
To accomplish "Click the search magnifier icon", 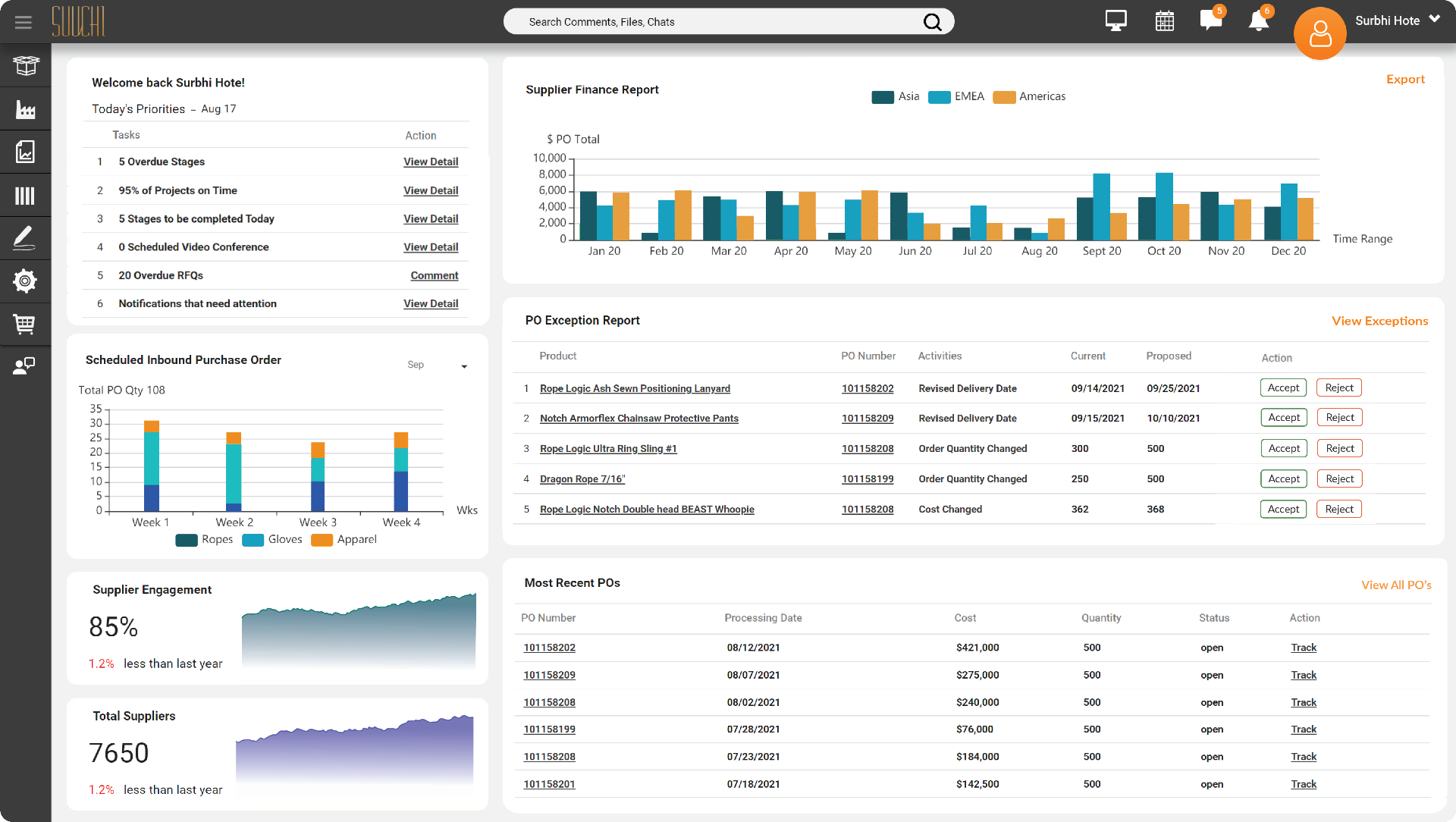I will (933, 22).
